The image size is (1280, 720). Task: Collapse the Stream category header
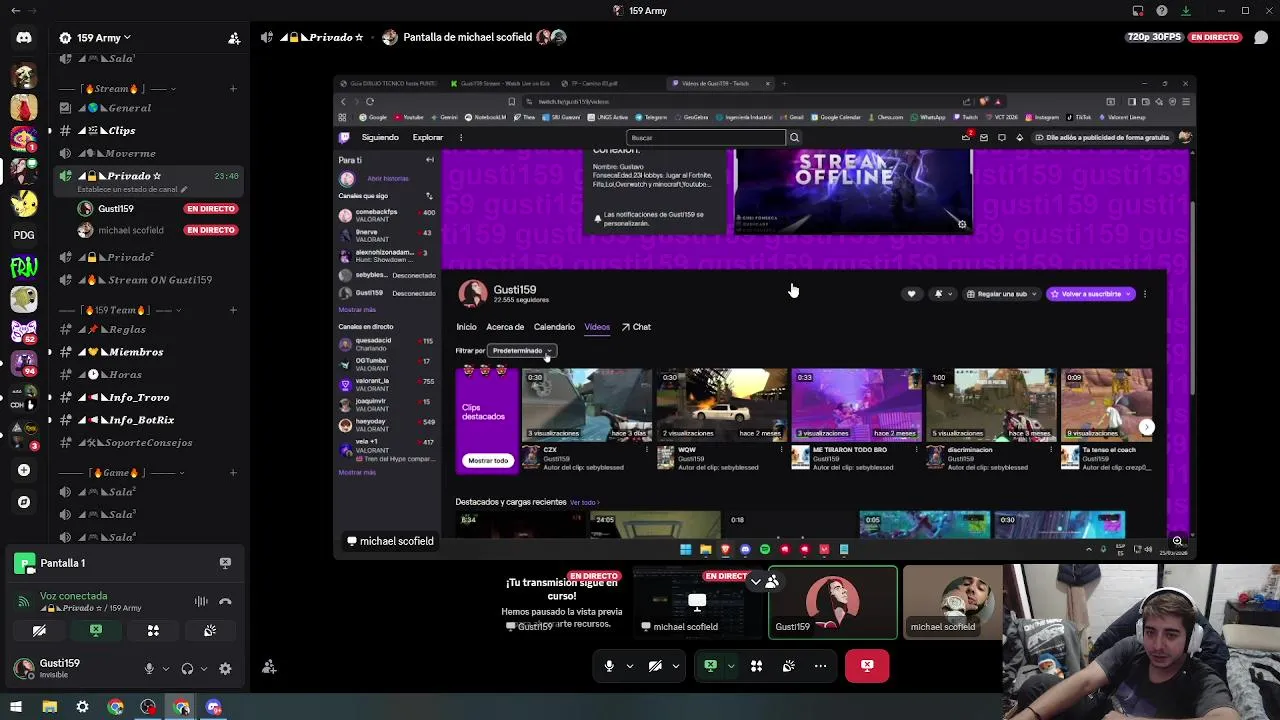[116, 89]
